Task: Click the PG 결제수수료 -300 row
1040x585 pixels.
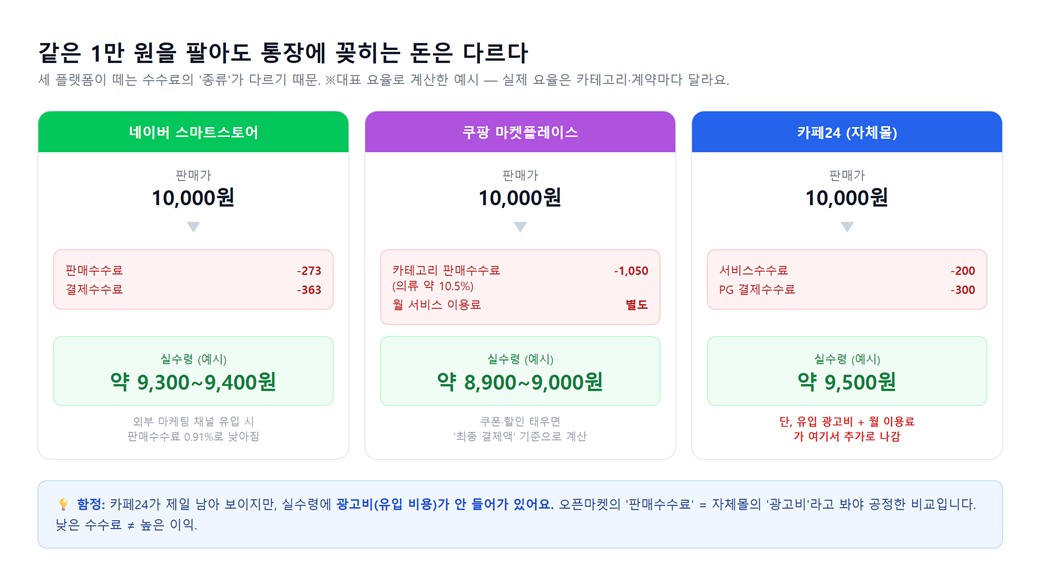Action: 847,290
